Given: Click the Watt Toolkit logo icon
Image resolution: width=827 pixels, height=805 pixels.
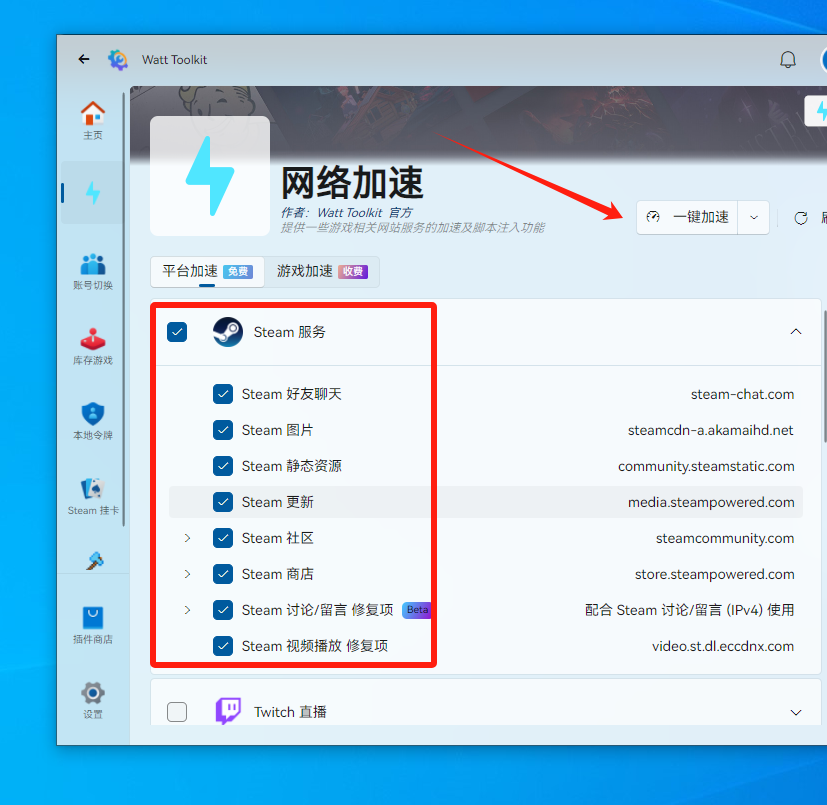Looking at the screenshot, I should (x=118, y=60).
